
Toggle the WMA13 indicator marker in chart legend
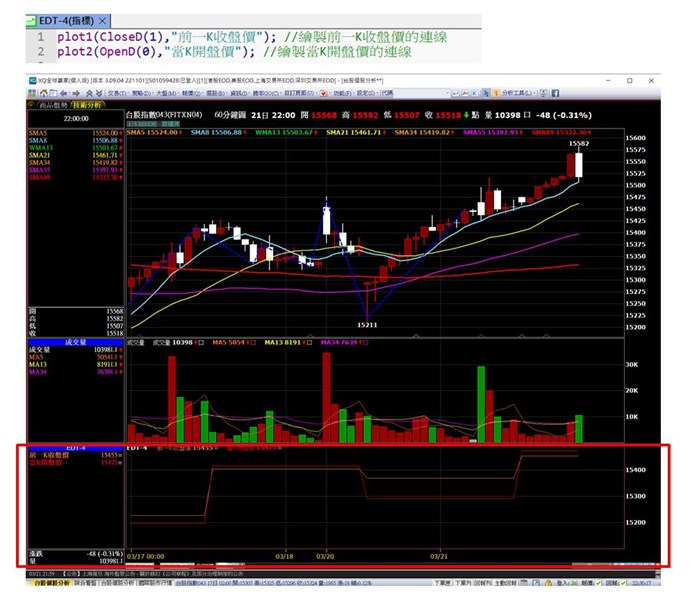(315, 132)
